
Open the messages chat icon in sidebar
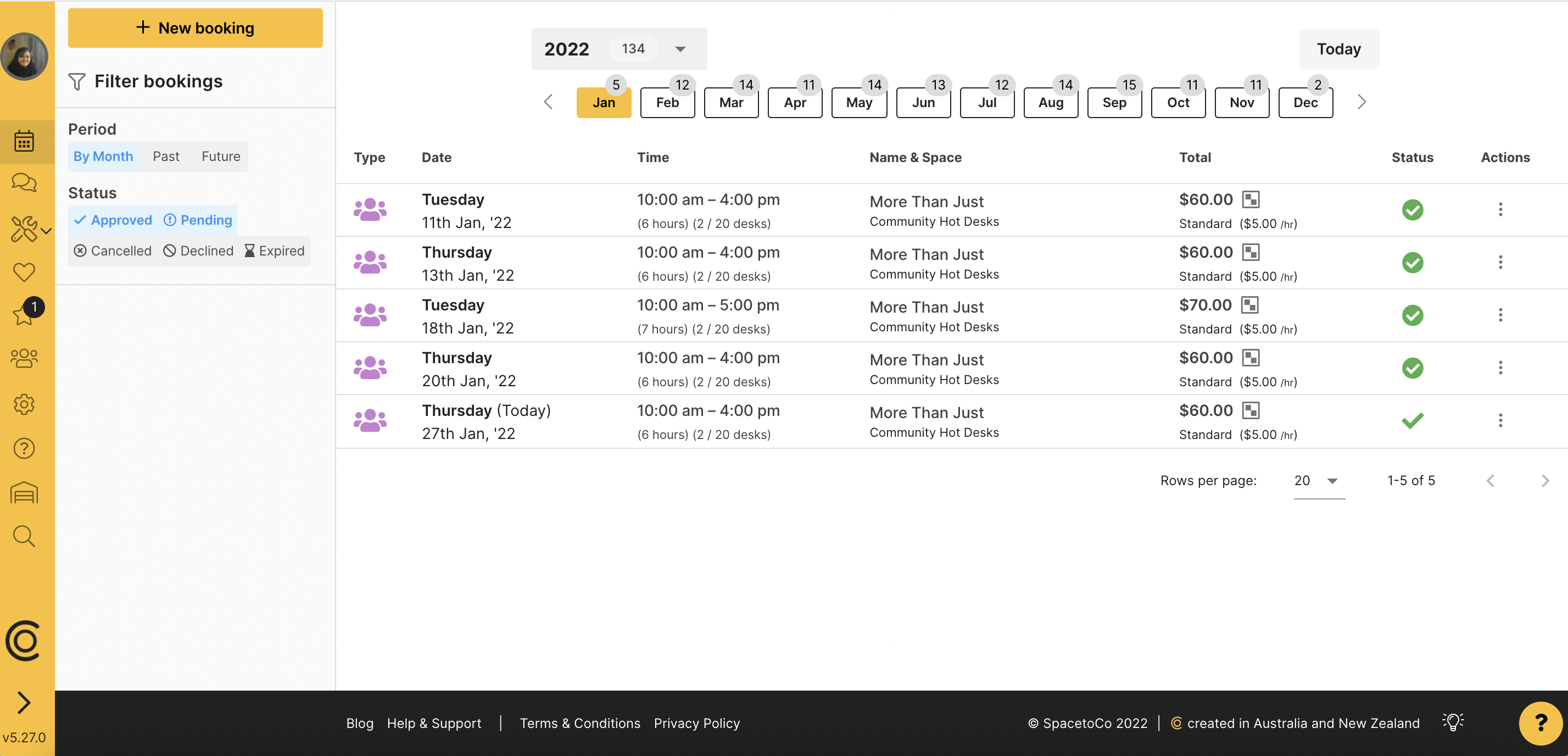pyautogui.click(x=24, y=182)
